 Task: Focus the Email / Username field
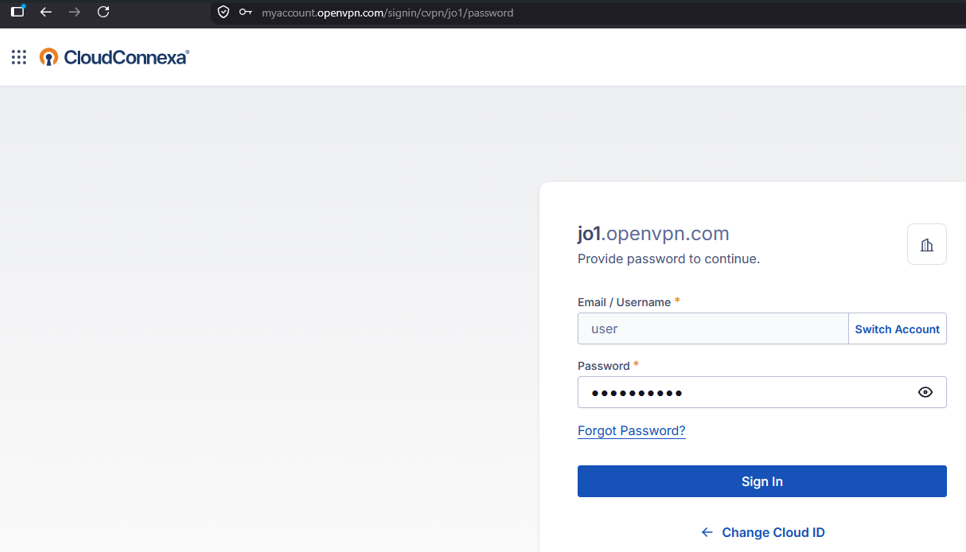pos(713,329)
